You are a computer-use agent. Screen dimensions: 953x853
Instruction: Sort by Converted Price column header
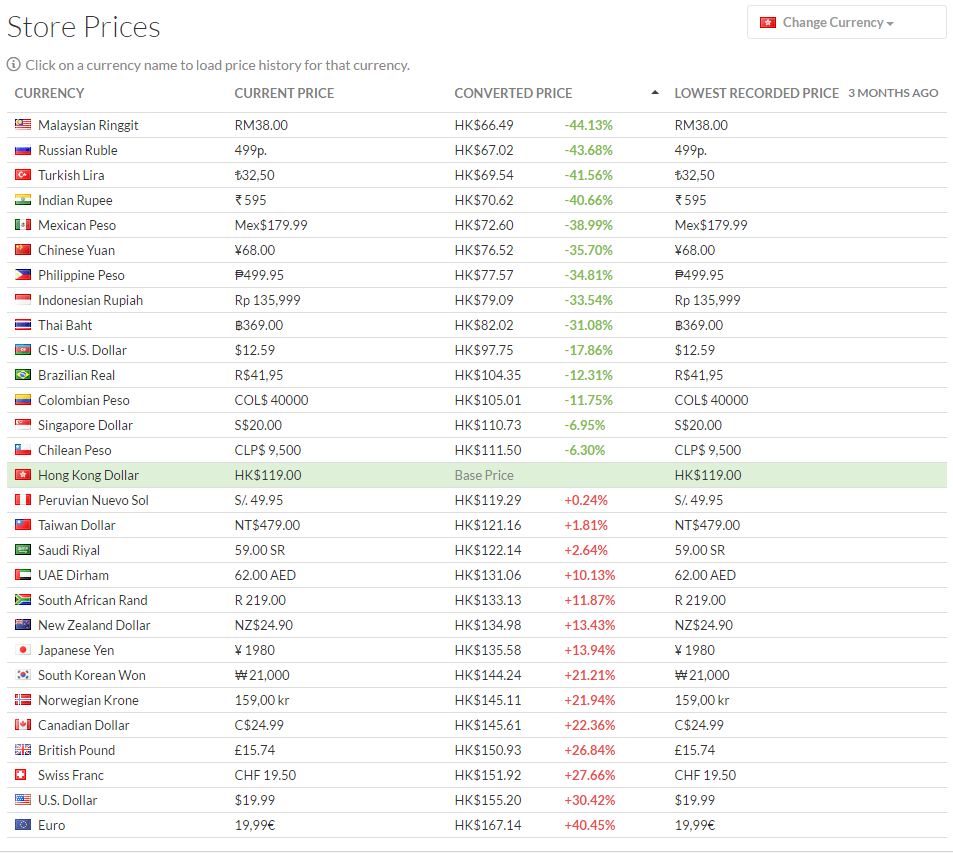coord(513,93)
